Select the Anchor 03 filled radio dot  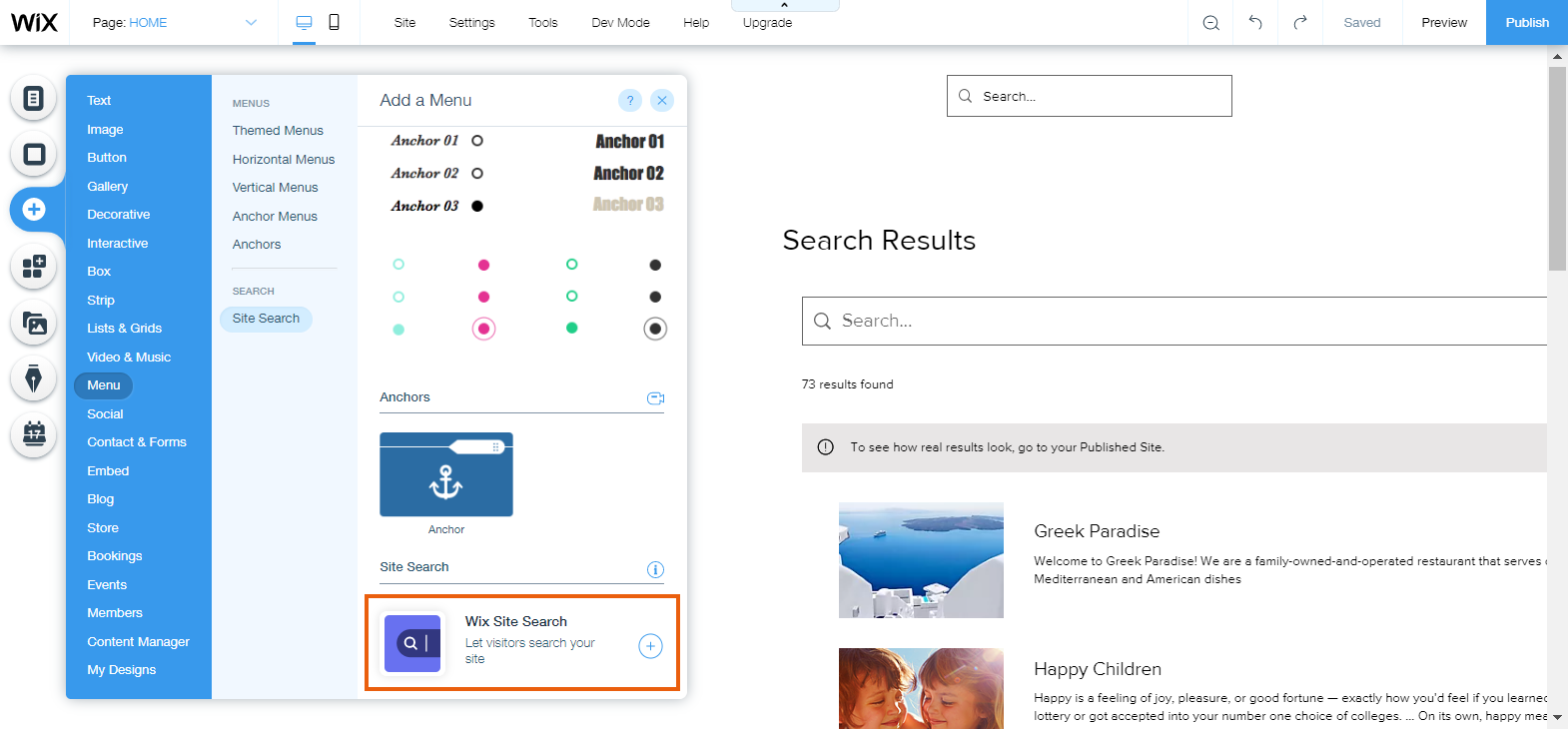click(477, 206)
